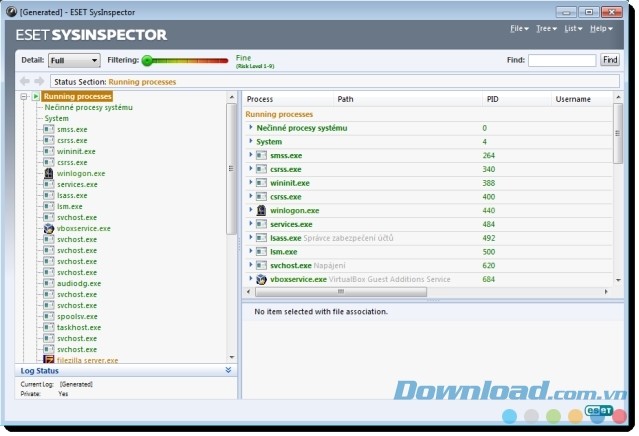Open the Tree menu
639x436 pixels.
pyautogui.click(x=546, y=29)
